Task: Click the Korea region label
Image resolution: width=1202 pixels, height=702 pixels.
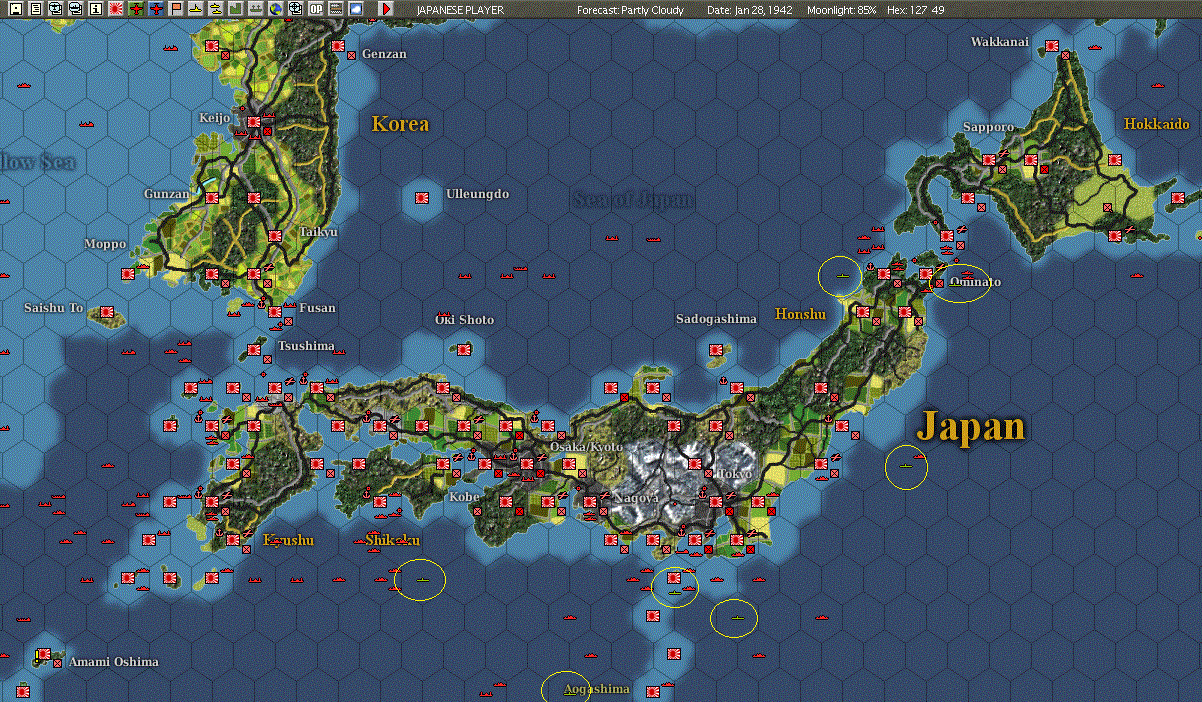Action: (400, 124)
